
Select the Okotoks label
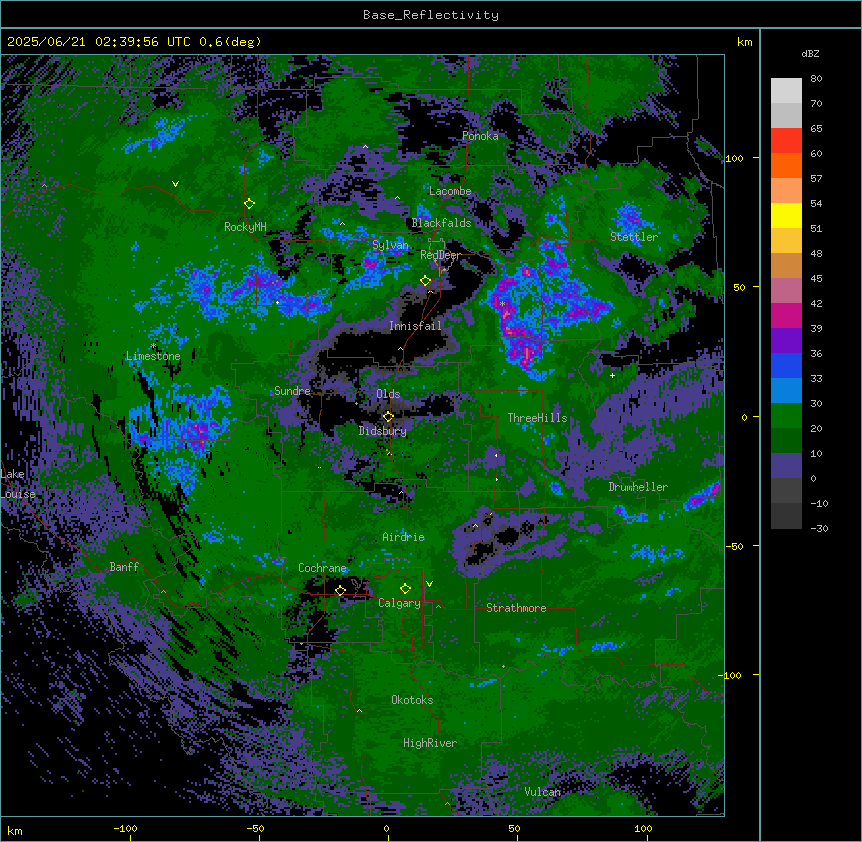pos(412,700)
